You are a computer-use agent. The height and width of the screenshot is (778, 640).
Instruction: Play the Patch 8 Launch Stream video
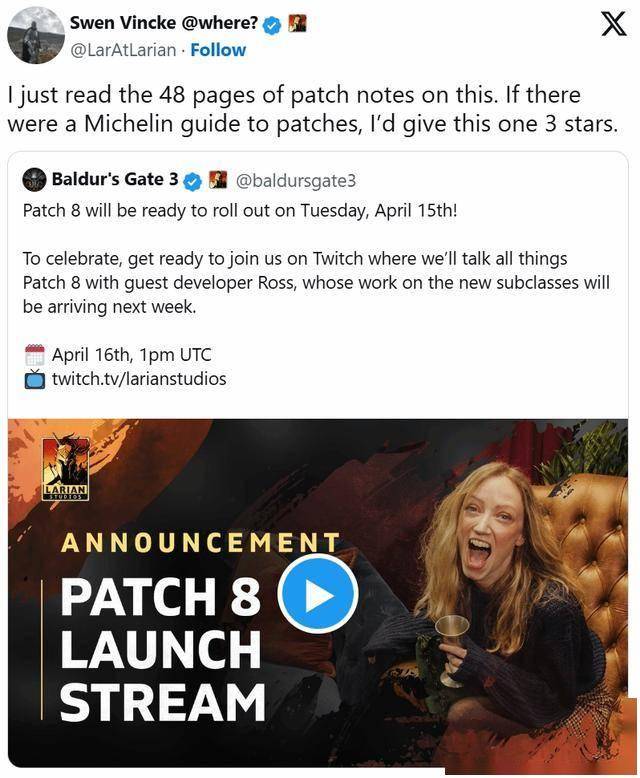click(318, 594)
